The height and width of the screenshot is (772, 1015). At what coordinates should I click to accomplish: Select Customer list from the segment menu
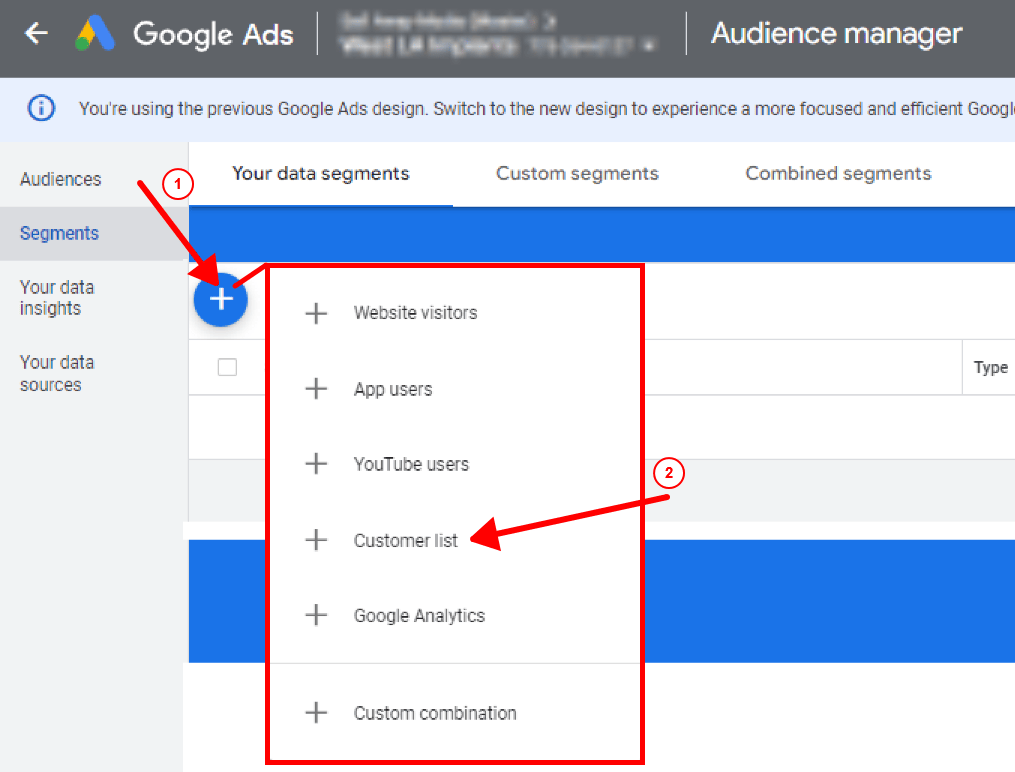click(405, 540)
